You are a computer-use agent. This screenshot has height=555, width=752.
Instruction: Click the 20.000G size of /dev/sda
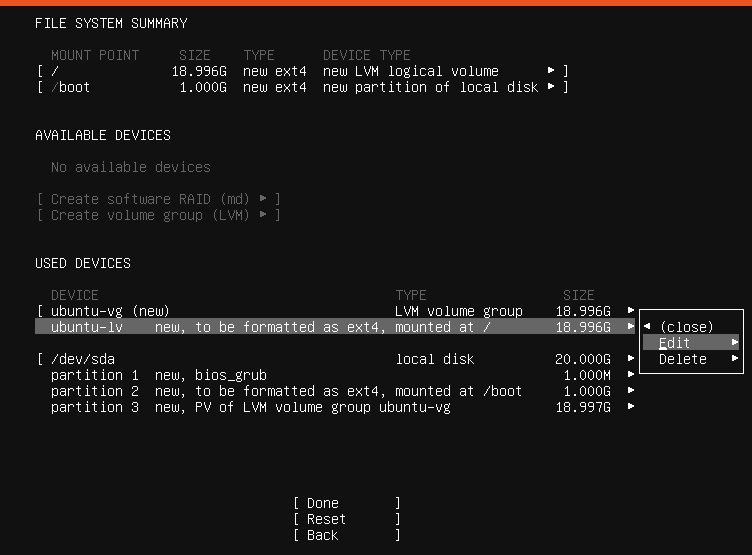[583, 359]
